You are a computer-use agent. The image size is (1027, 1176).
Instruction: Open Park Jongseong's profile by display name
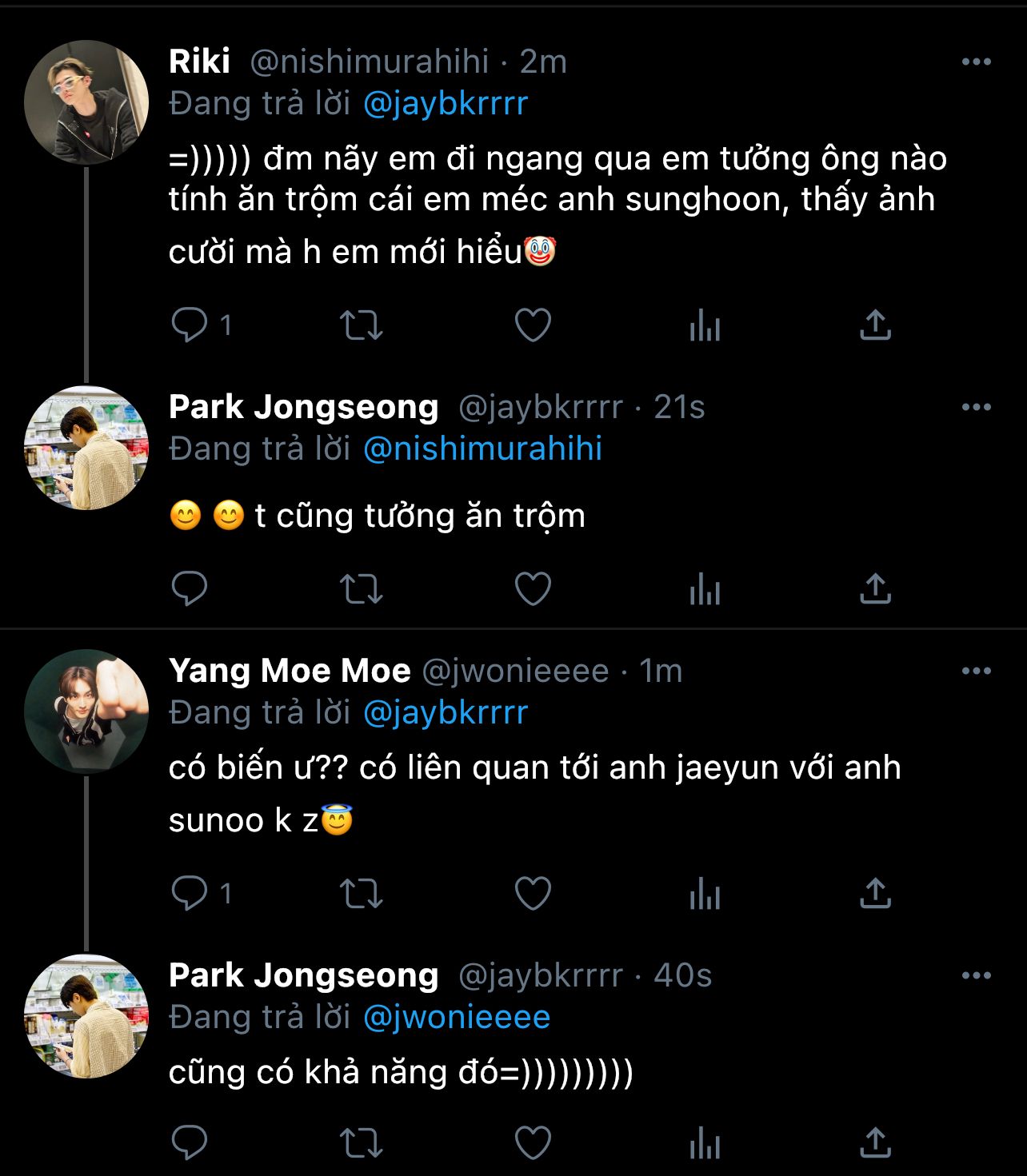pos(304,408)
